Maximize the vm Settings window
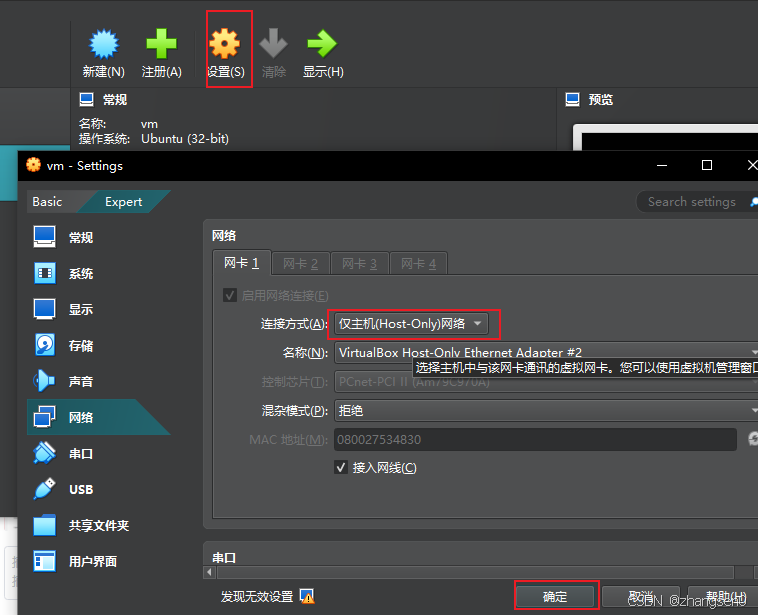The width and height of the screenshot is (758, 615). (707, 165)
